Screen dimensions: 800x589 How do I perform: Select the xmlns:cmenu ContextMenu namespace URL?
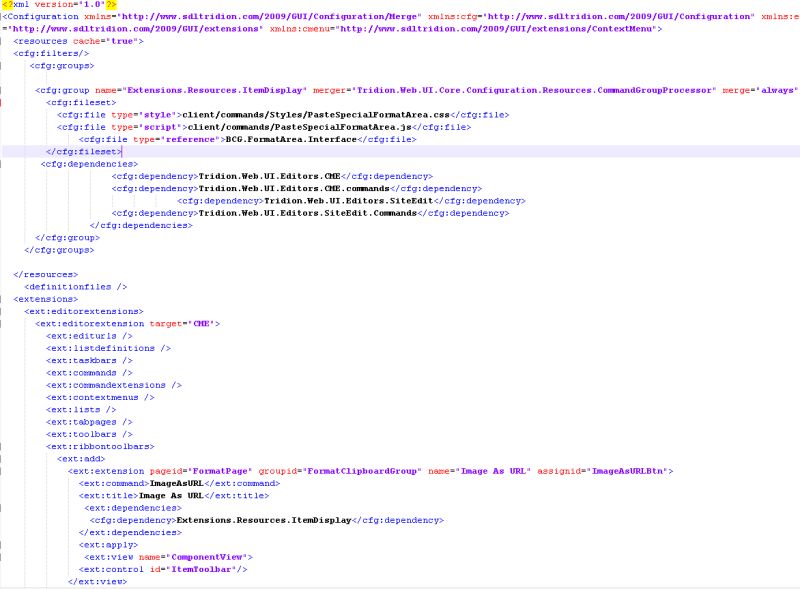[x=496, y=29]
